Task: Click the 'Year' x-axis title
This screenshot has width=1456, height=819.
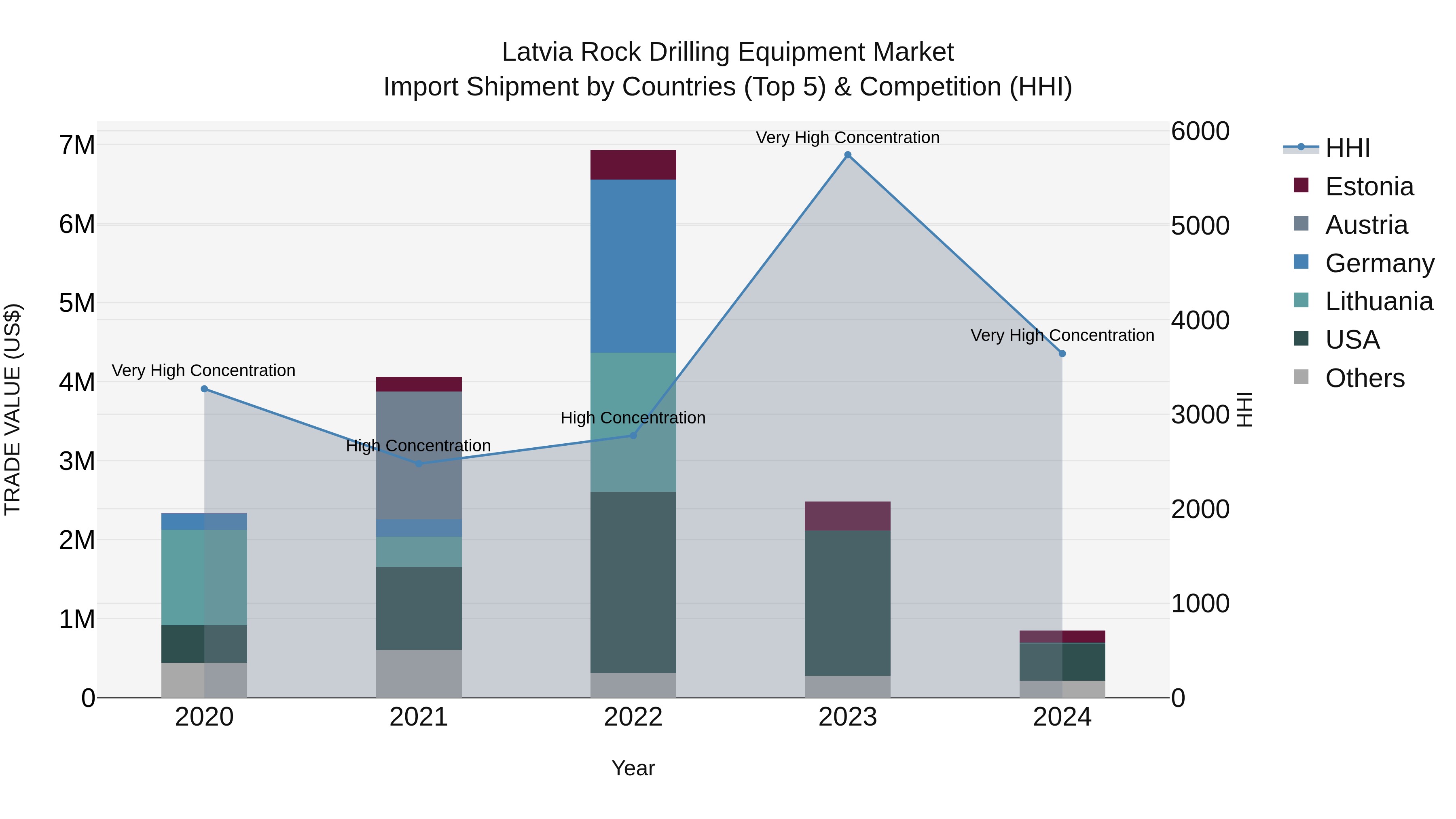Action: coord(633,769)
